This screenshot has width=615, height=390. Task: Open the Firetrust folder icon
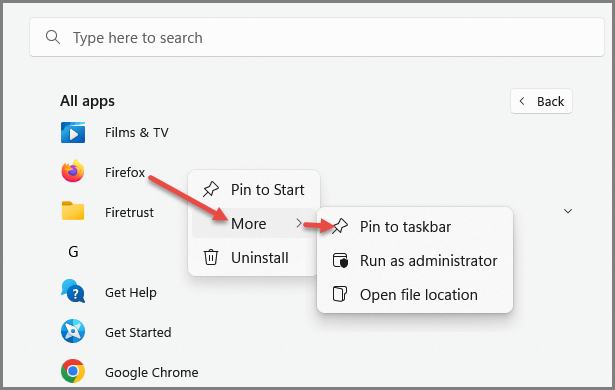(x=73, y=211)
